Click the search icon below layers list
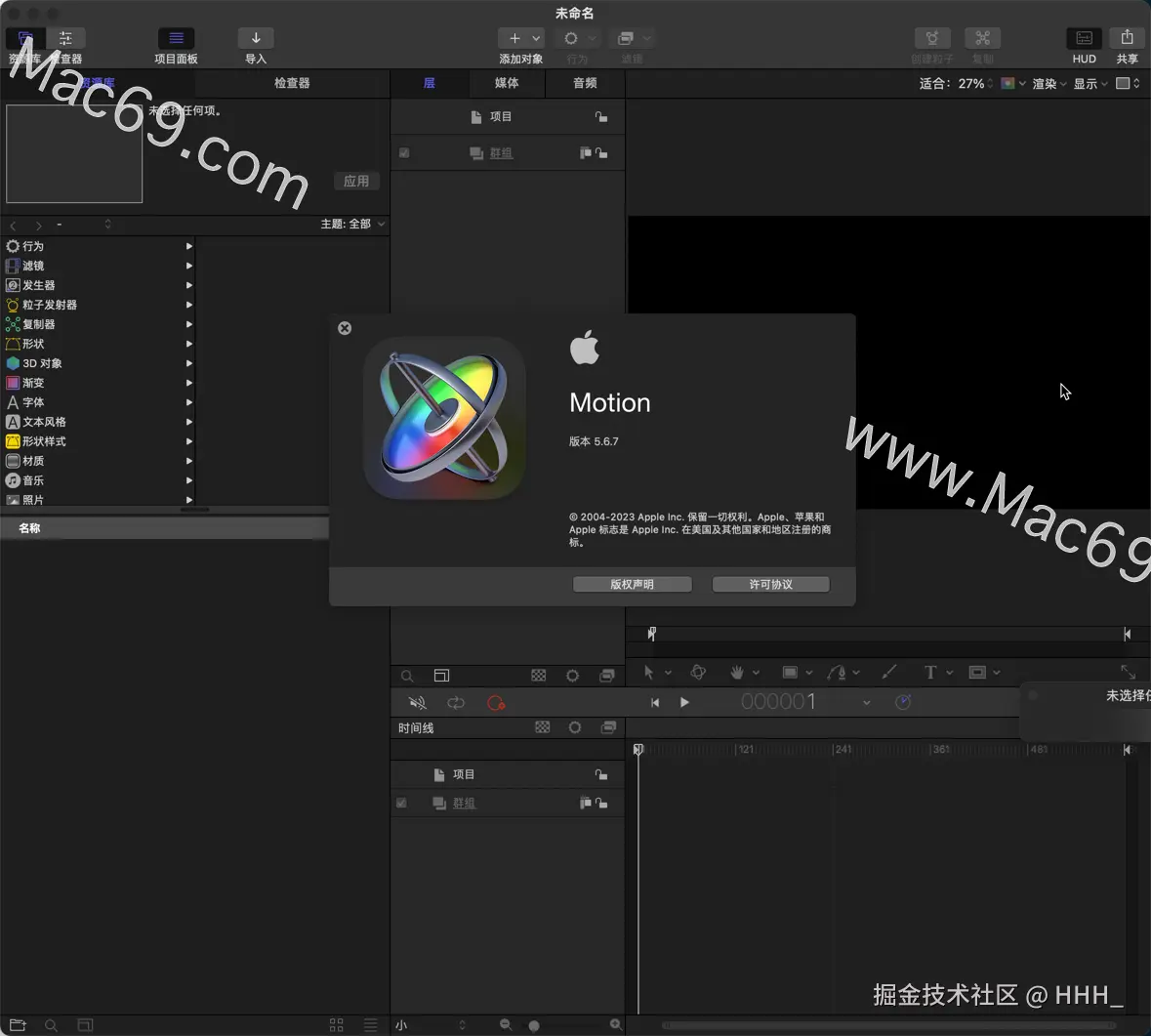 407,676
